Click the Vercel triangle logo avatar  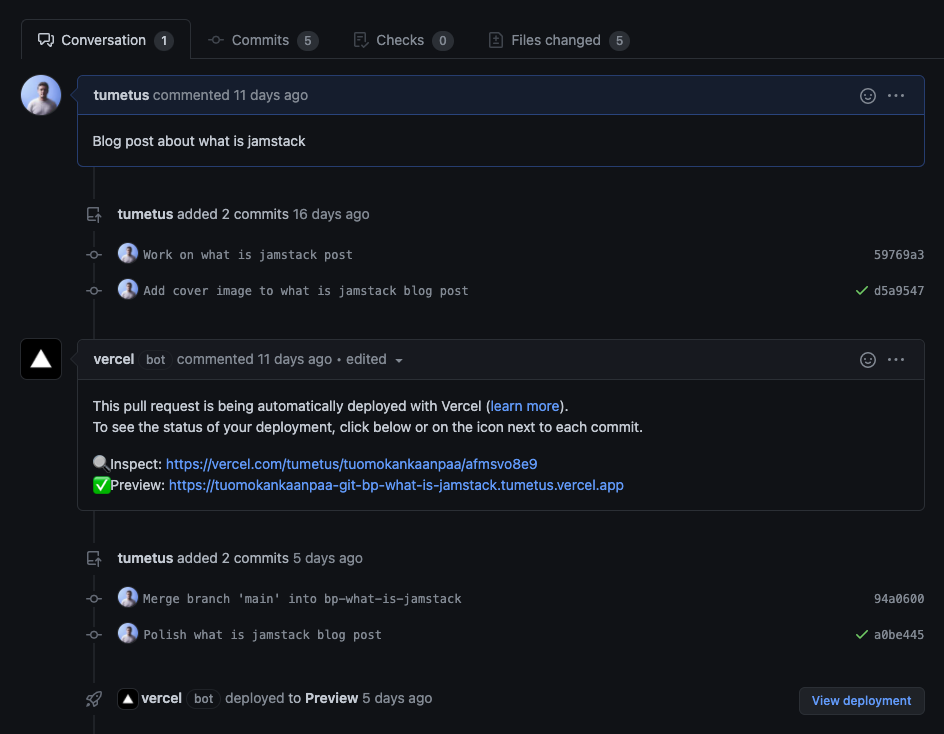[41, 359]
